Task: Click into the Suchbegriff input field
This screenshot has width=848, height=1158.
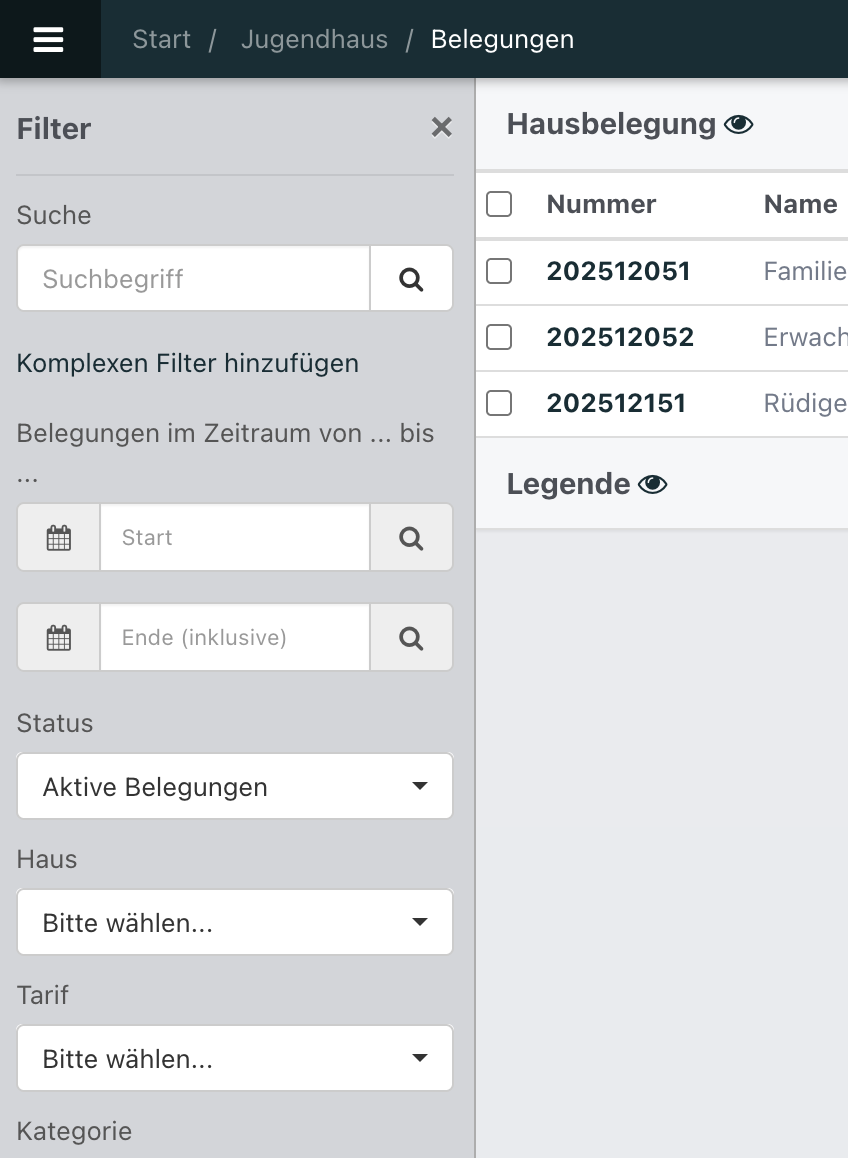Action: point(192,278)
